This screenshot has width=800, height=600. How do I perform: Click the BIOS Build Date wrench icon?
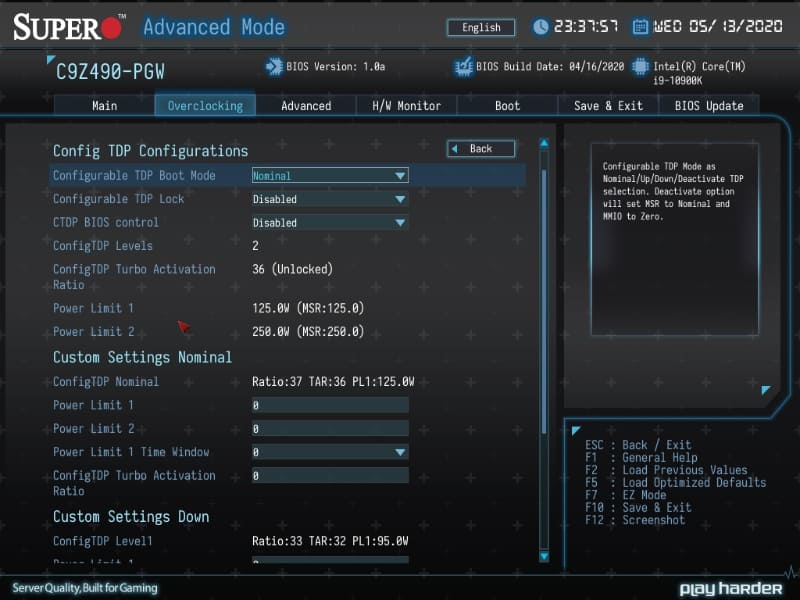pyautogui.click(x=462, y=66)
